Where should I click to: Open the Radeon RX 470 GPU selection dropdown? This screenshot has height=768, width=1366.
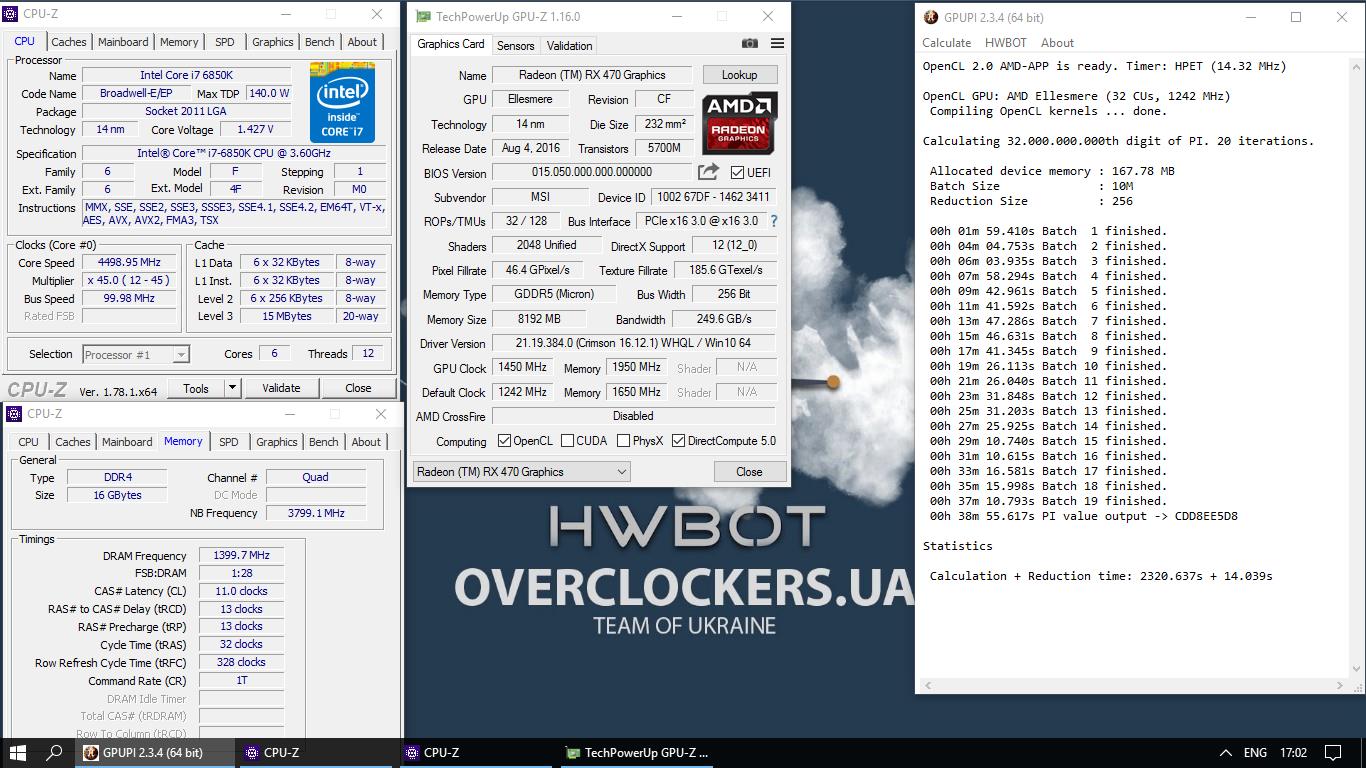click(521, 472)
